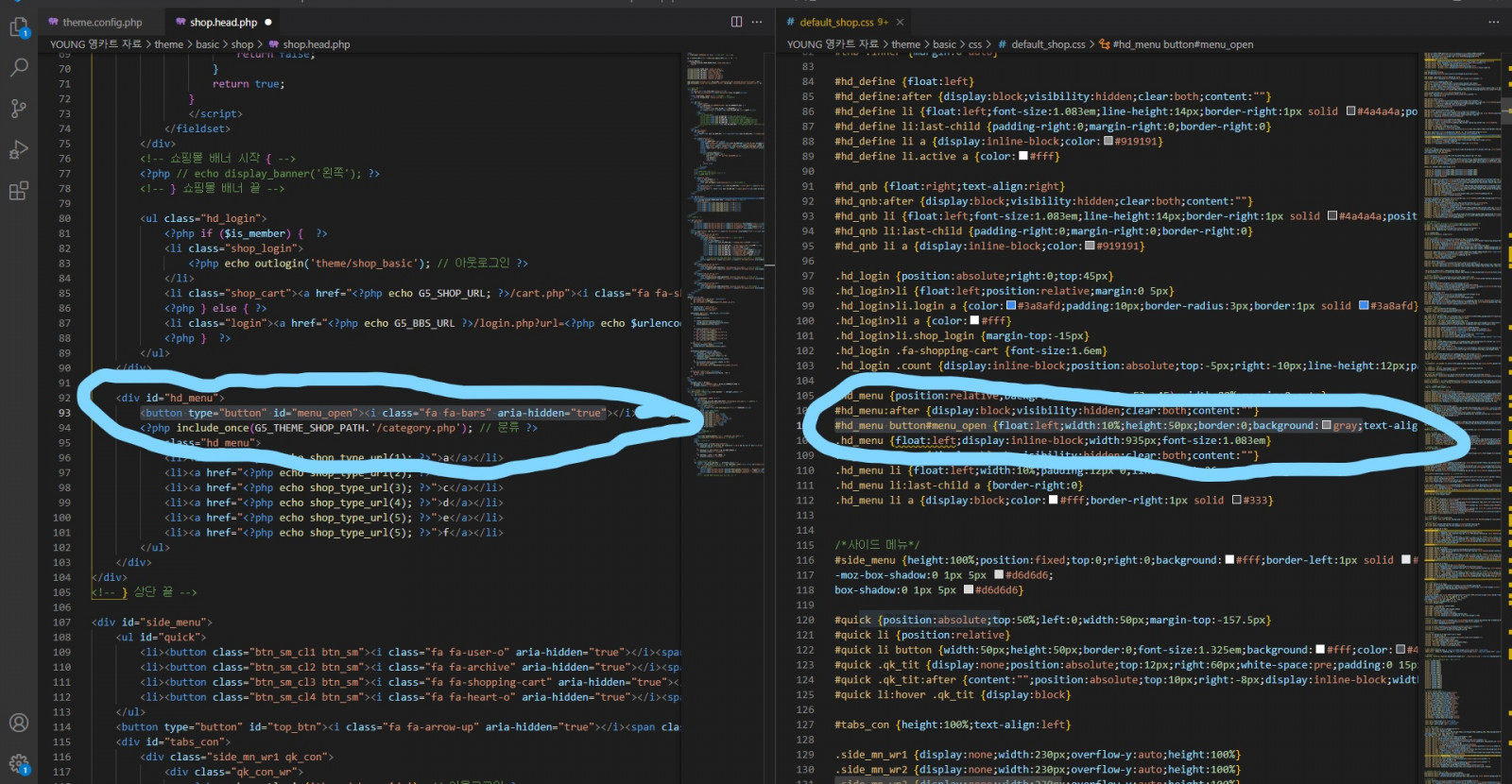The image size is (1512, 784).
Task: Click '#quick li:hover .qk_tit' CSS line
Action: coord(953,695)
